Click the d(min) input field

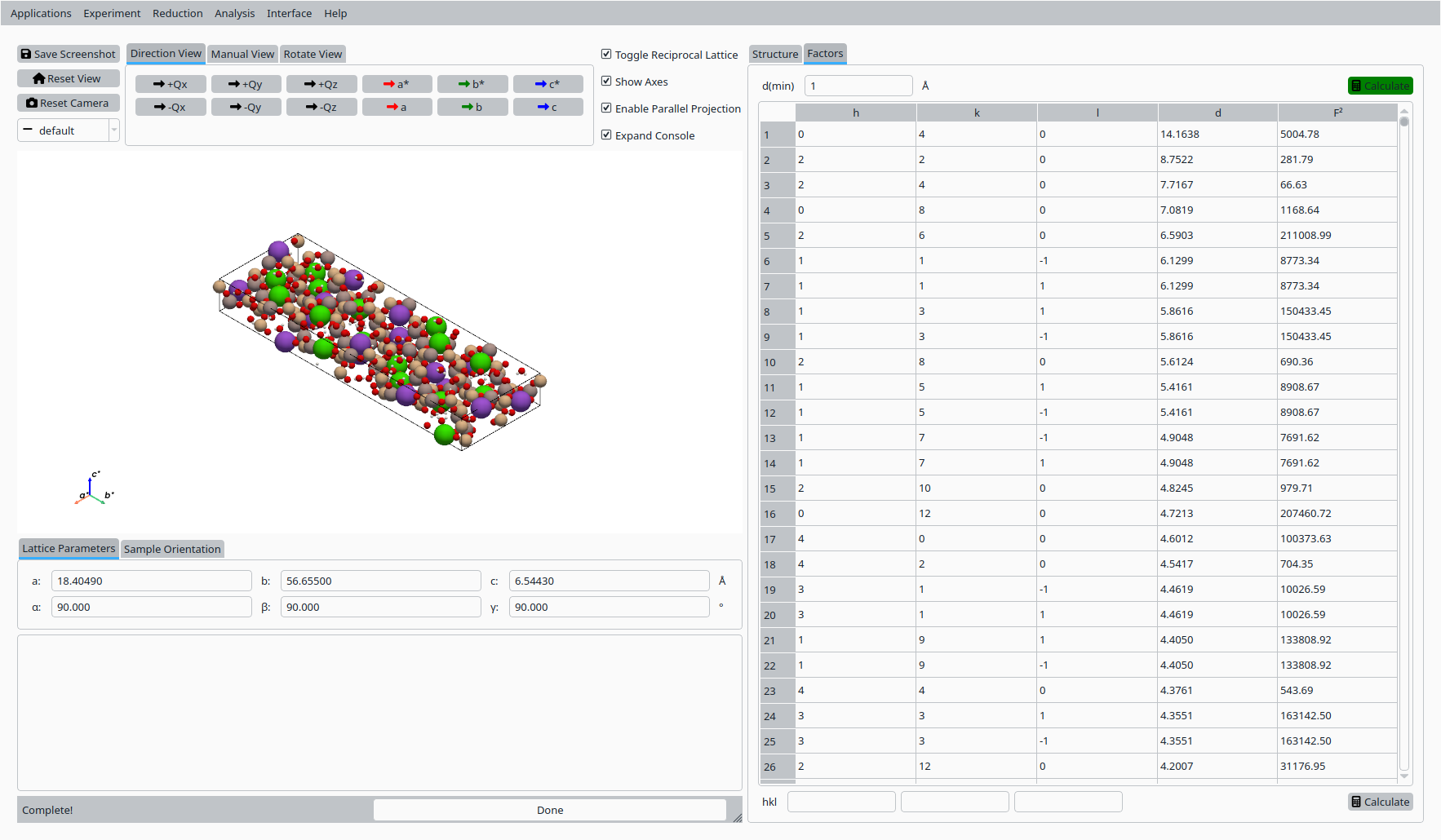858,85
